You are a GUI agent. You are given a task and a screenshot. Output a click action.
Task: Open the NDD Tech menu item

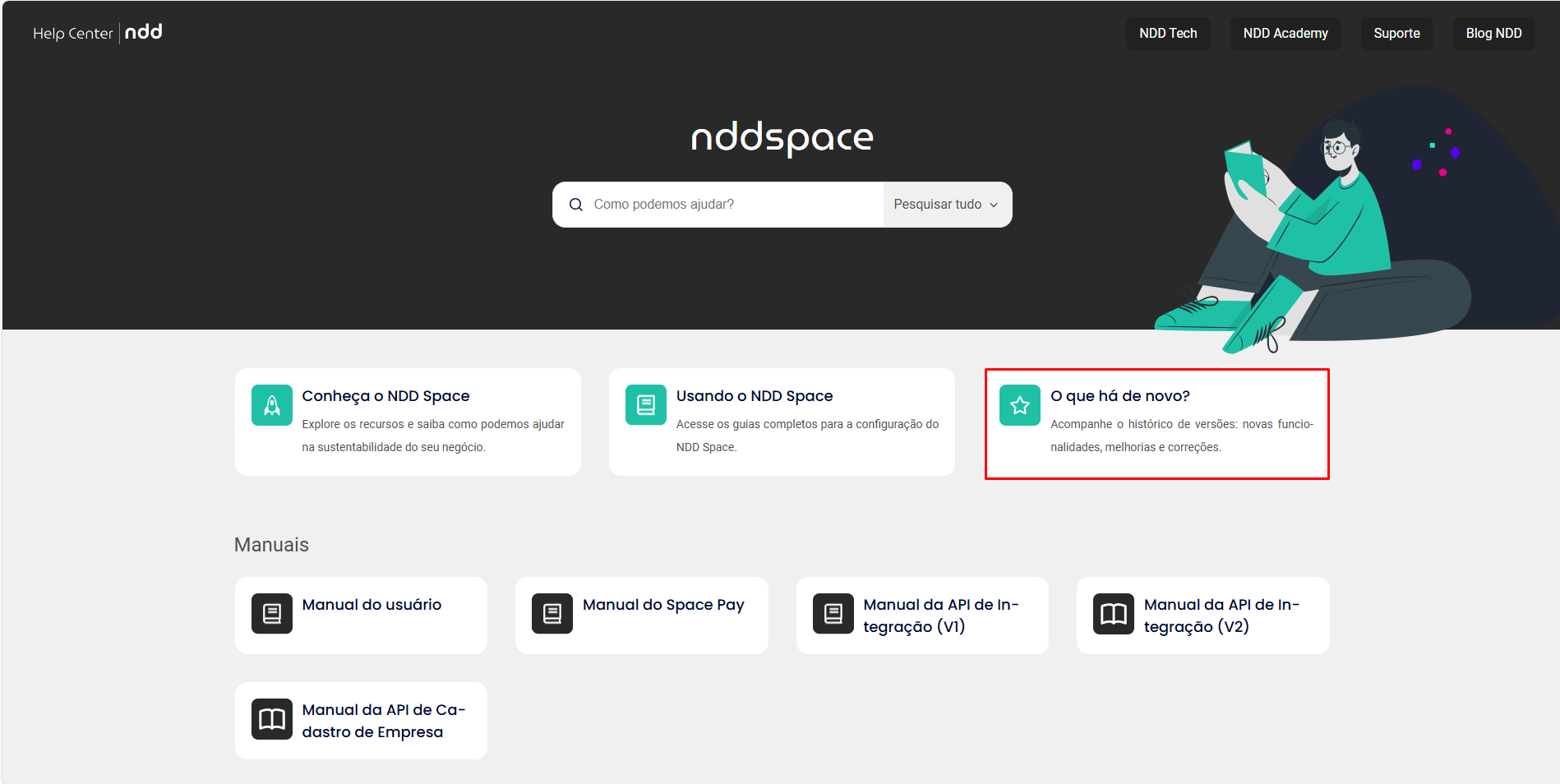click(1168, 34)
